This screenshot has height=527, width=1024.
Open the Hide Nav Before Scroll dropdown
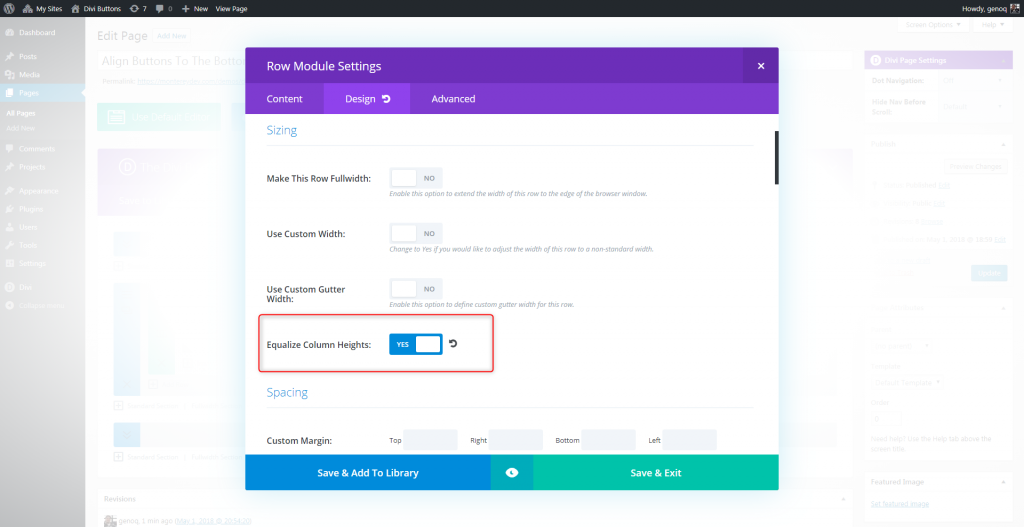[x=972, y=106]
